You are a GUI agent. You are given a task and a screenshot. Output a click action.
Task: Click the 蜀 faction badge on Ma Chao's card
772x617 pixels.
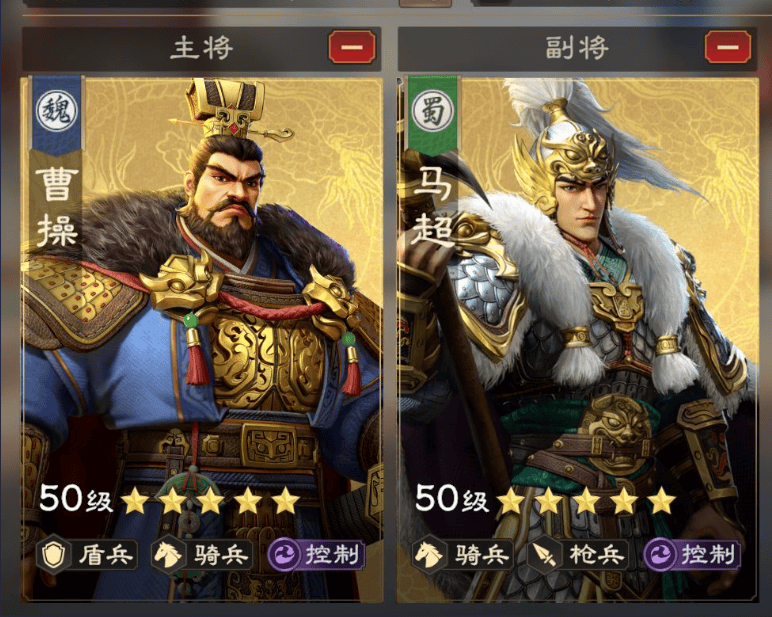click(x=432, y=111)
